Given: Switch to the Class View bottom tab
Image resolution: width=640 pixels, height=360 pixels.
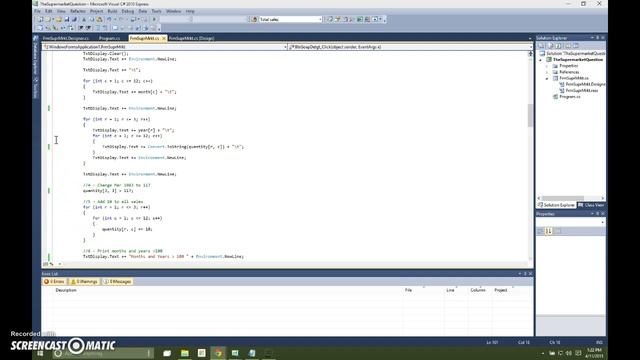Looking at the screenshot, I should (591, 205).
